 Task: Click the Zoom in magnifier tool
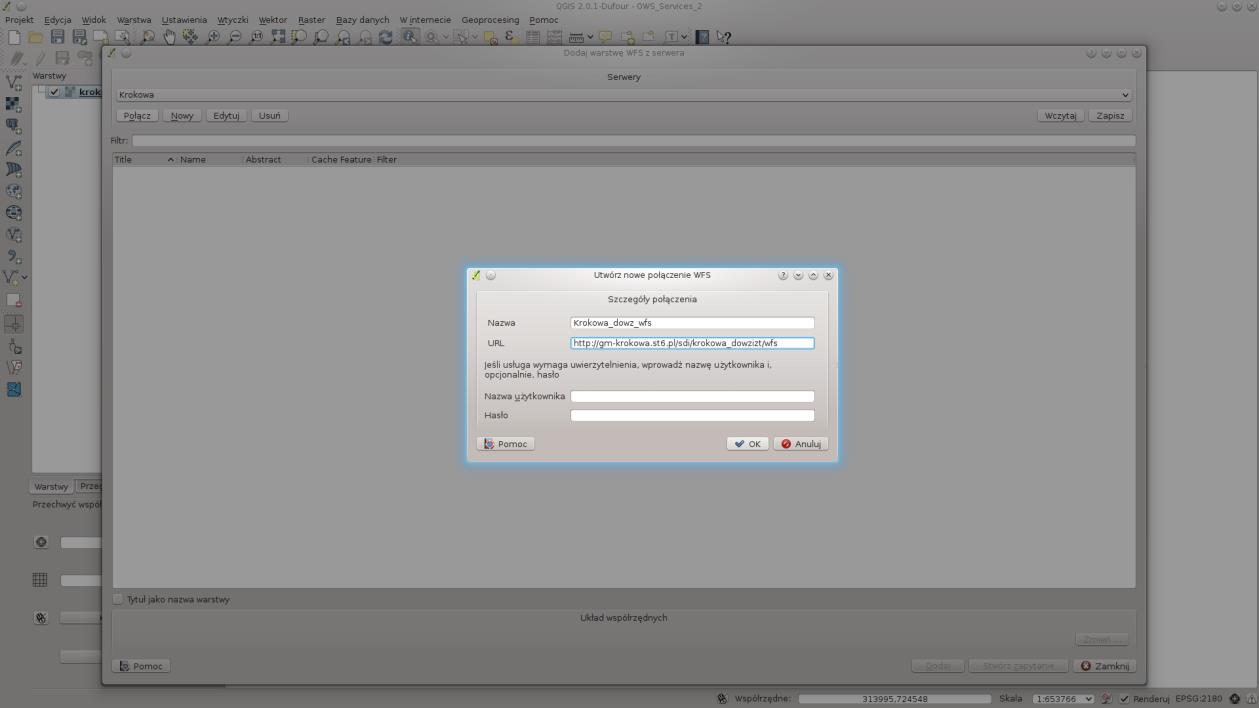(212, 37)
